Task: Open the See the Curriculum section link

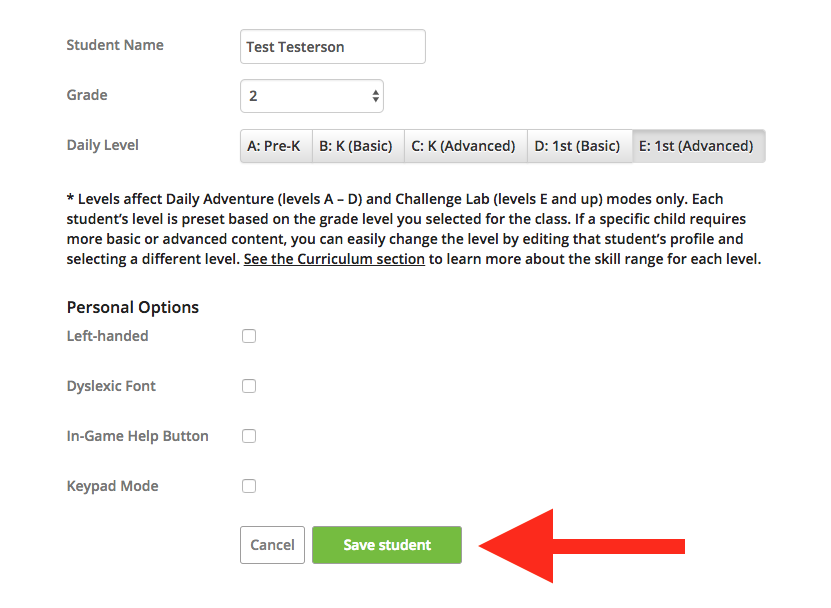Action: 334,259
